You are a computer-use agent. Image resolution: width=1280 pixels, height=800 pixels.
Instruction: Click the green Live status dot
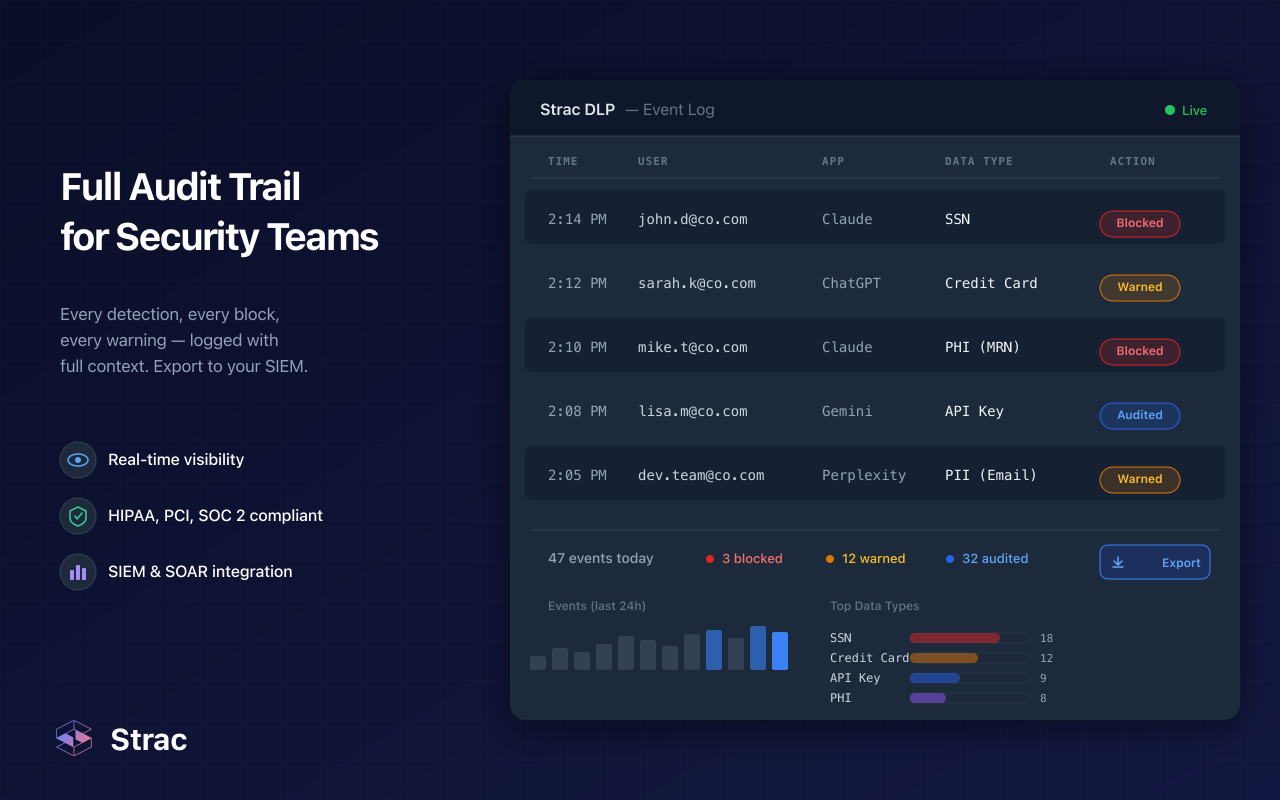point(1170,110)
